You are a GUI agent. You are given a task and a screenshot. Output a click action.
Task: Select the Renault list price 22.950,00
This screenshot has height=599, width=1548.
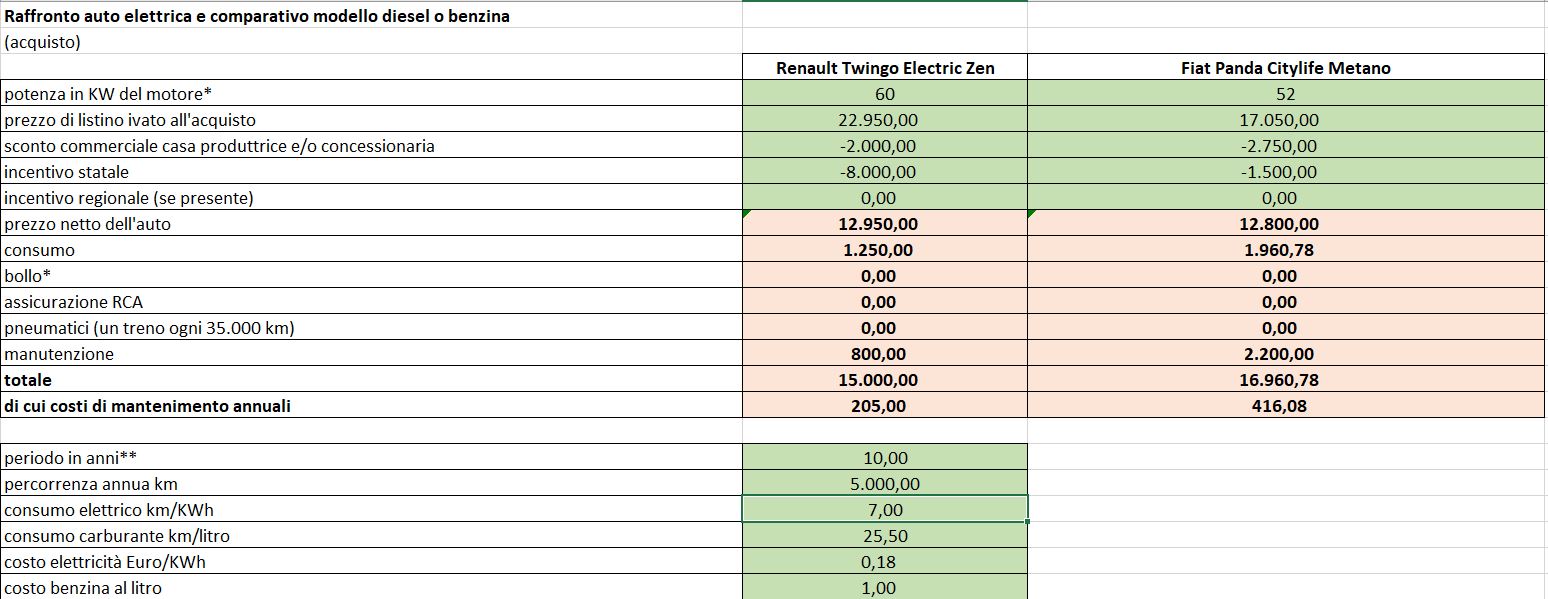click(x=885, y=121)
